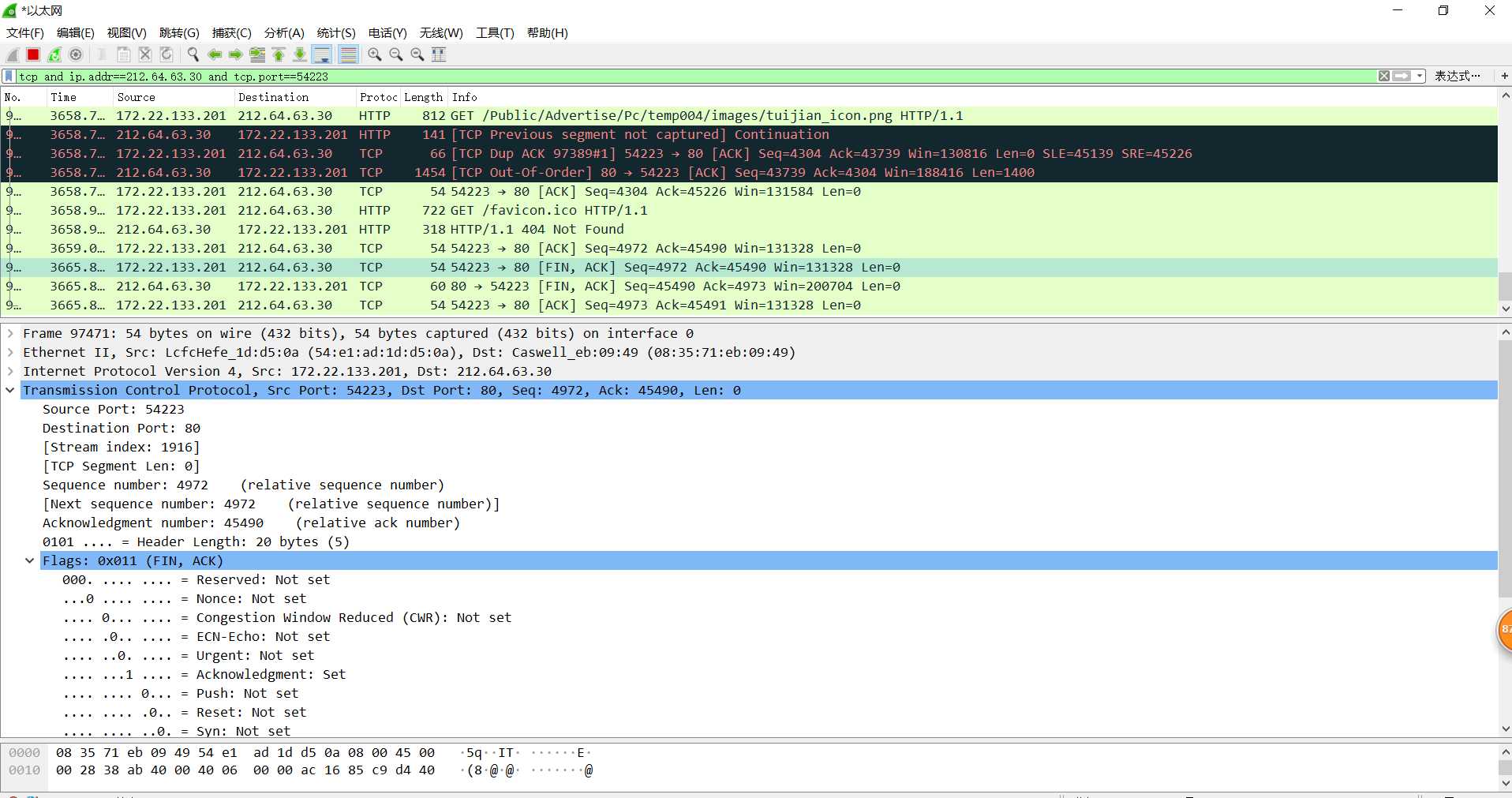
Task: Open the 文件(F) menu
Action: click(x=25, y=32)
